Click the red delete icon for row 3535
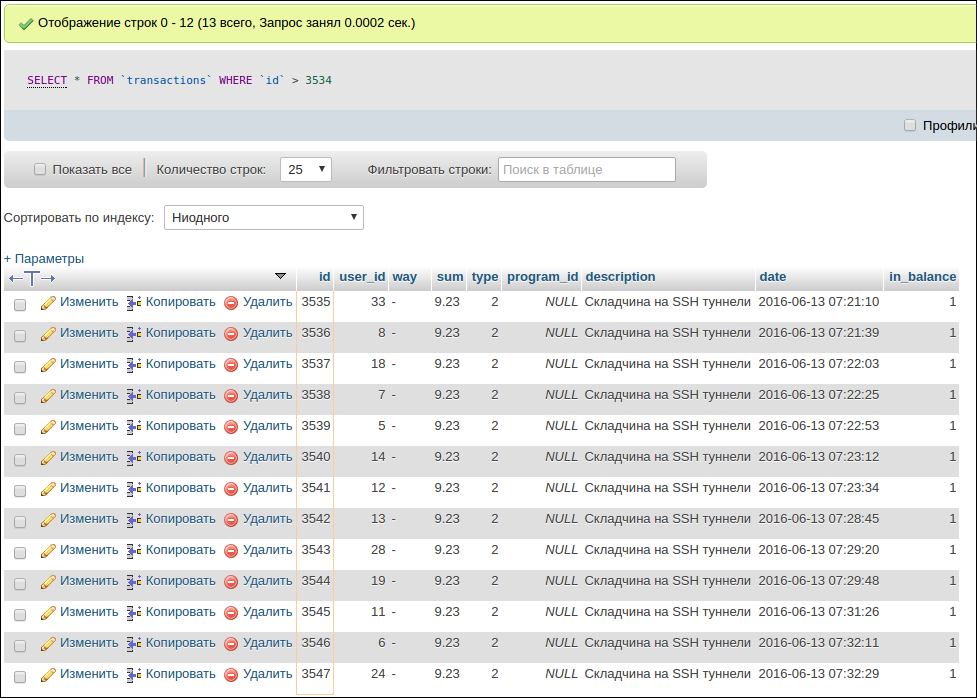This screenshot has width=977, height=698. click(x=231, y=304)
